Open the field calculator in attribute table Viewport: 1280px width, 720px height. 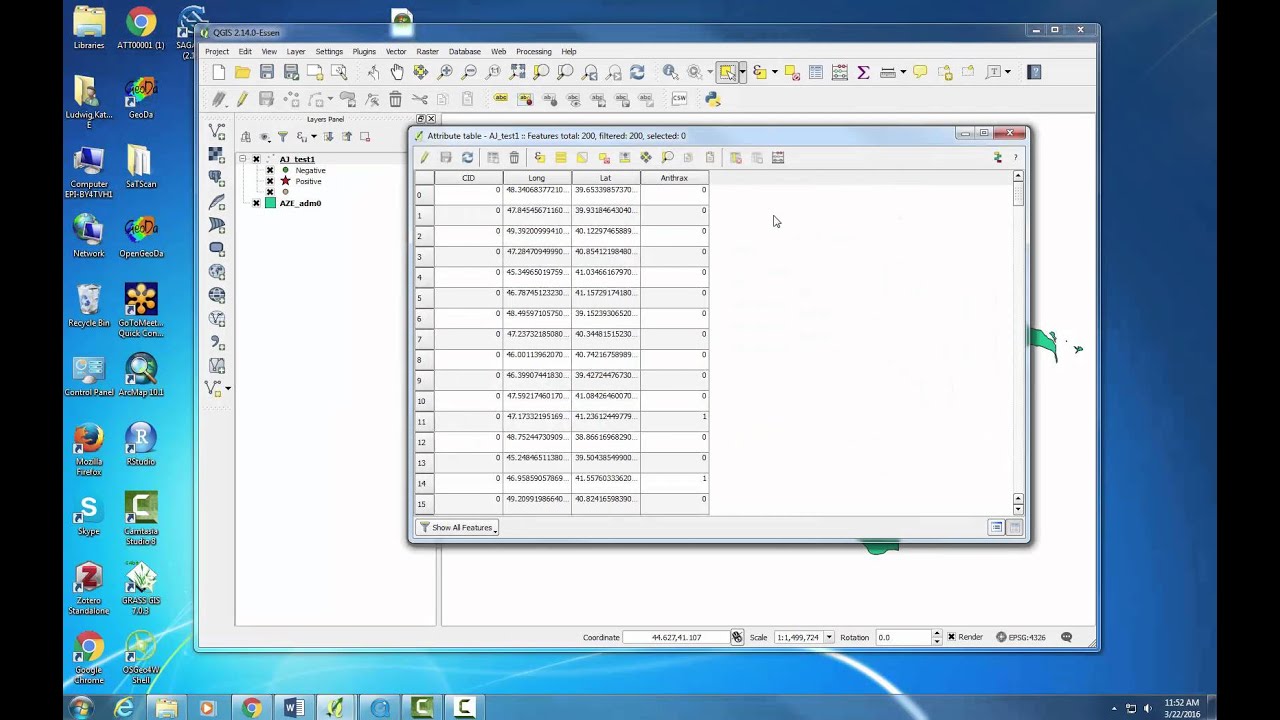777,158
